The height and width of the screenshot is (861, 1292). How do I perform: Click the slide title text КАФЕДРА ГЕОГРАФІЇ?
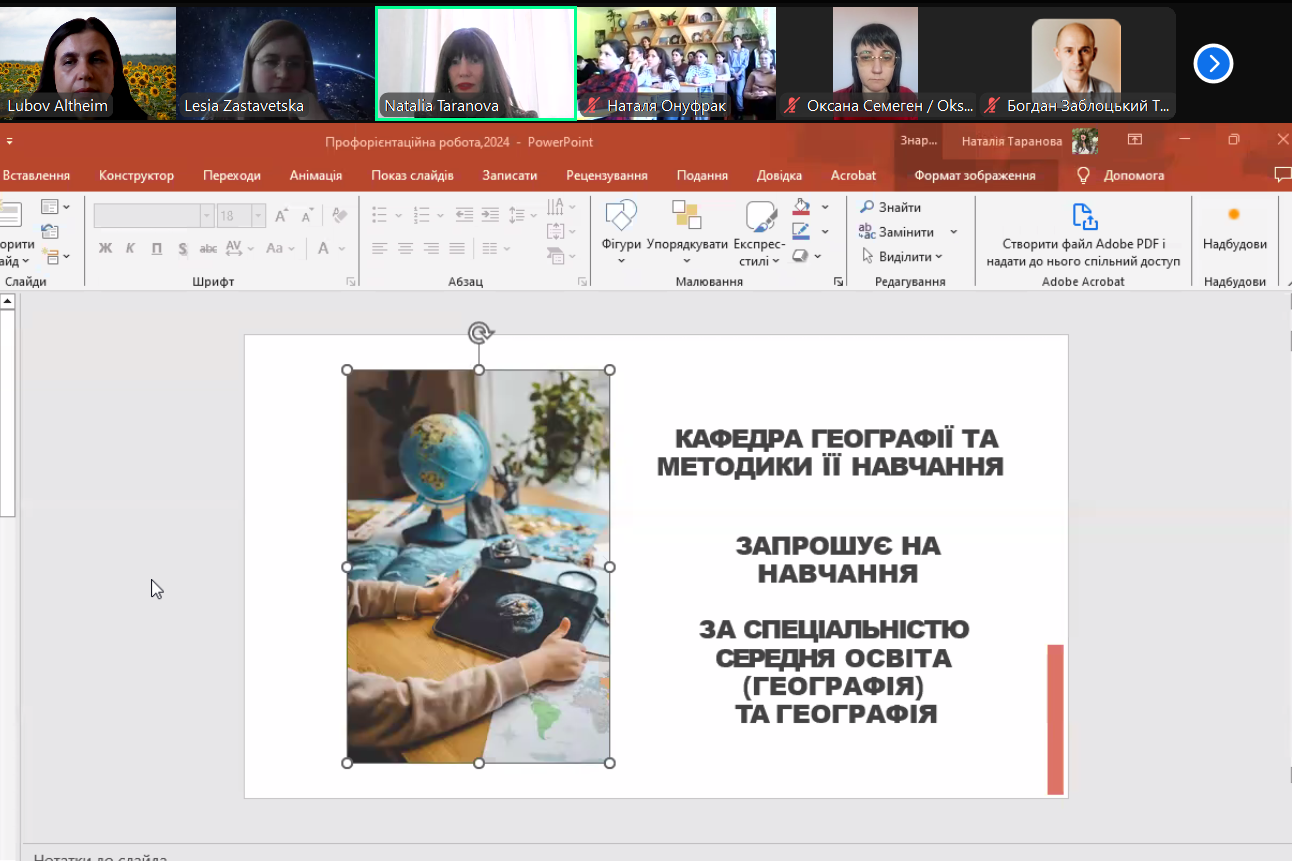click(x=836, y=439)
